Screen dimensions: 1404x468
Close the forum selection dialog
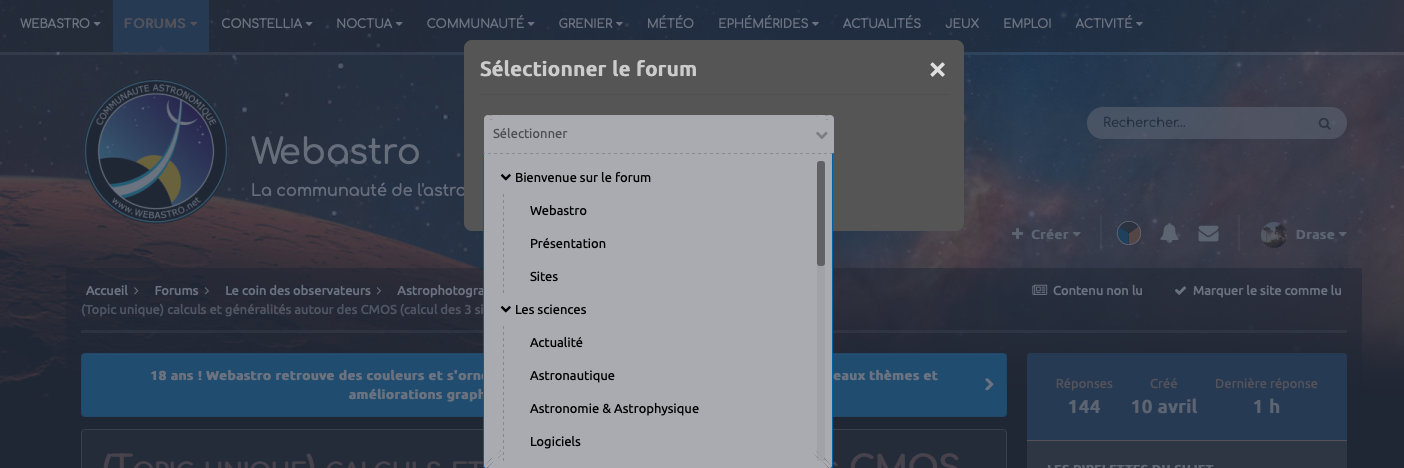tap(937, 70)
